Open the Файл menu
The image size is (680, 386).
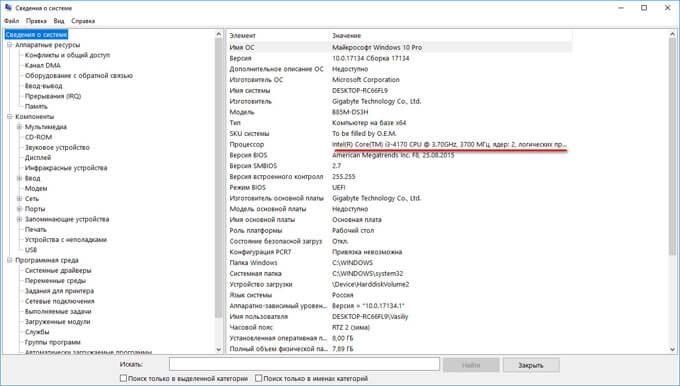[12, 21]
